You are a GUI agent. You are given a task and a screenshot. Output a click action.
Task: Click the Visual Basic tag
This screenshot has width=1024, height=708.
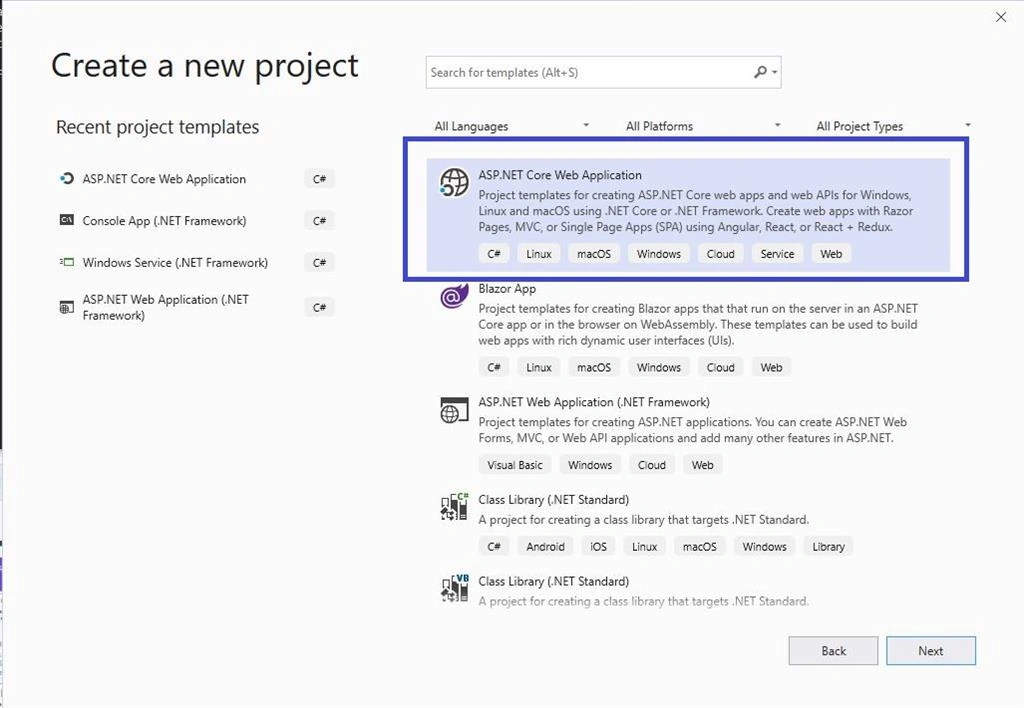[515, 464]
